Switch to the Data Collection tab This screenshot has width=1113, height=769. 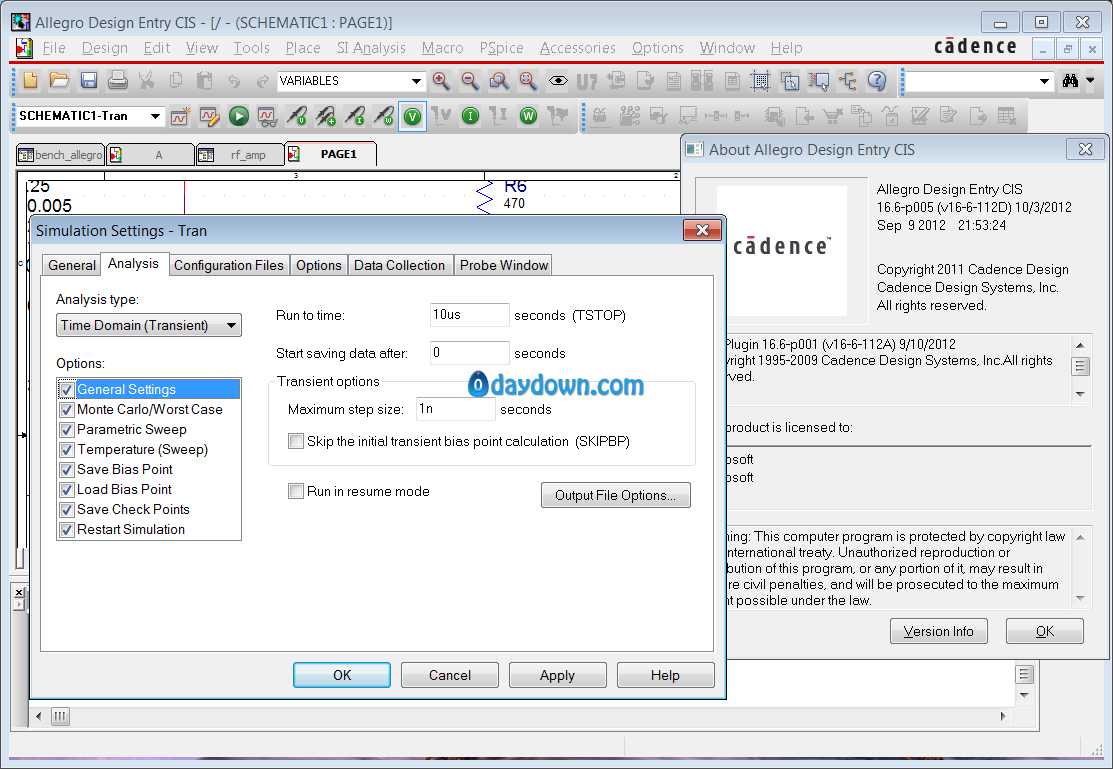399,265
